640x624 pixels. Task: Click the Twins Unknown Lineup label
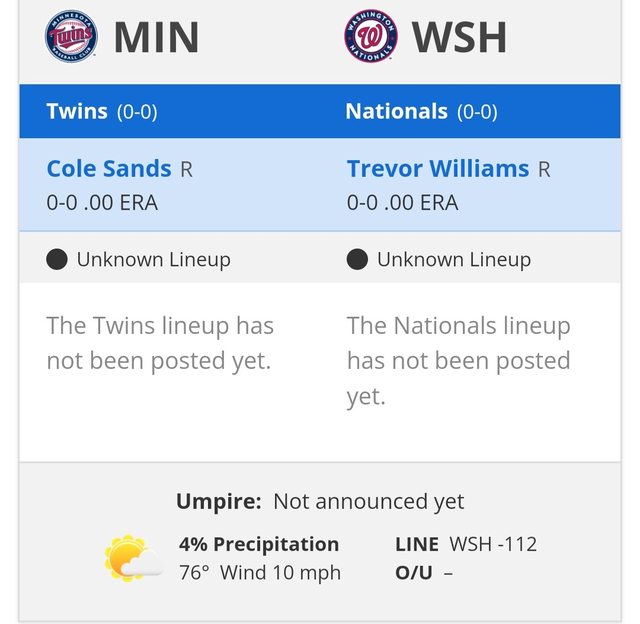[x=153, y=260]
